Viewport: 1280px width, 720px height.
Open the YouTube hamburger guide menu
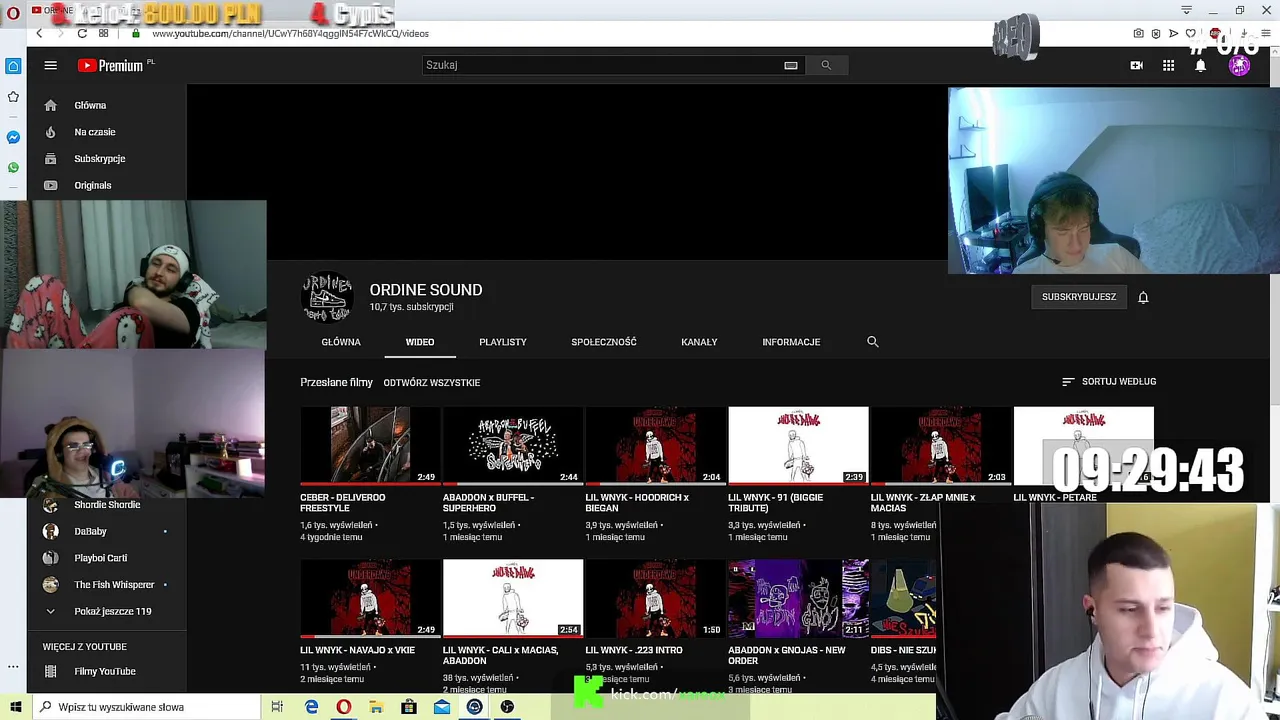pyautogui.click(x=50, y=65)
